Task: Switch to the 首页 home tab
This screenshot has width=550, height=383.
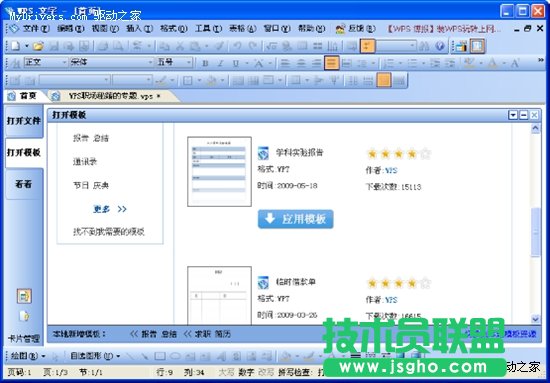Action: click(24, 96)
